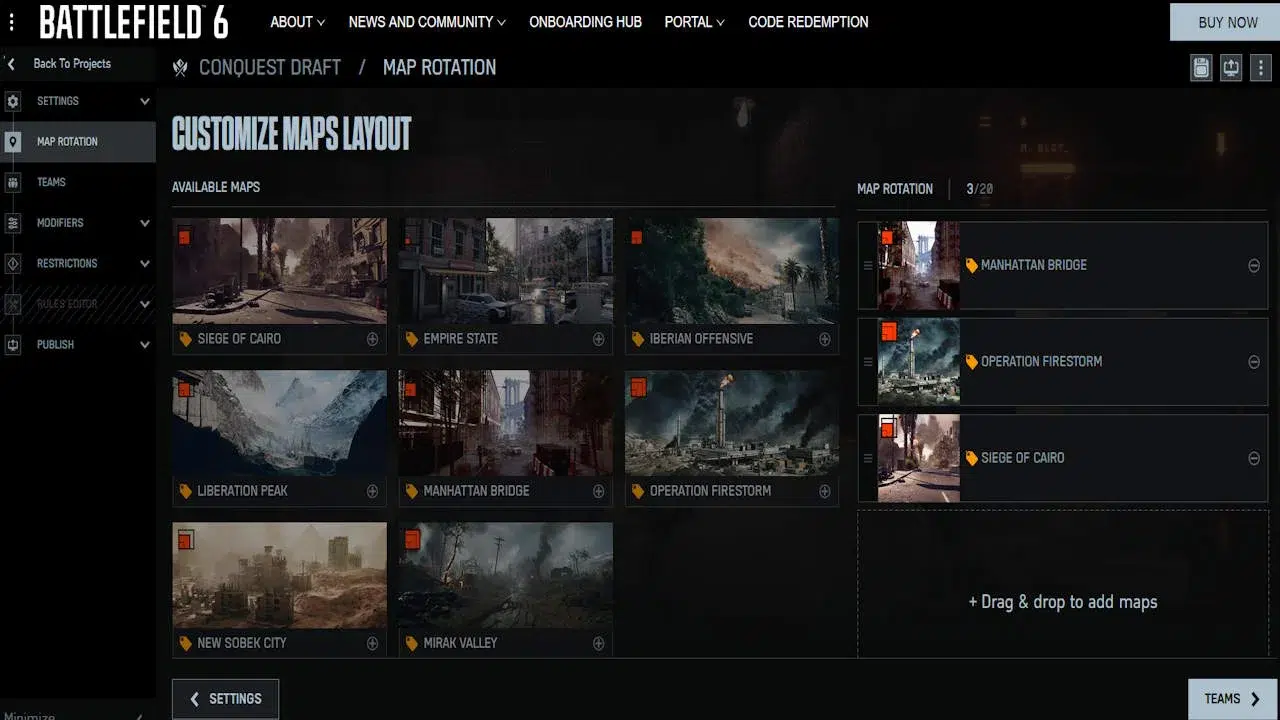This screenshot has height=720, width=1280.
Task: Add Iberian Offensive using its plus icon
Action: [825, 339]
